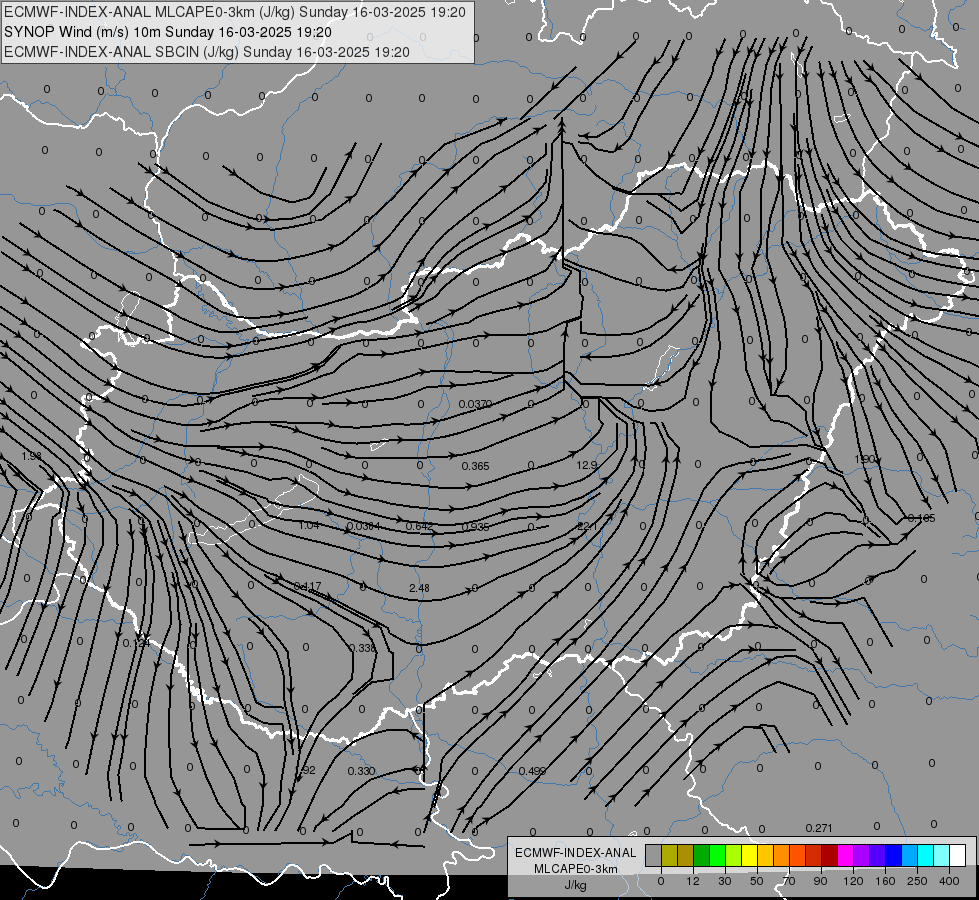Image resolution: width=979 pixels, height=900 pixels.
Task: Click the map value 0.124
Action: (136, 643)
